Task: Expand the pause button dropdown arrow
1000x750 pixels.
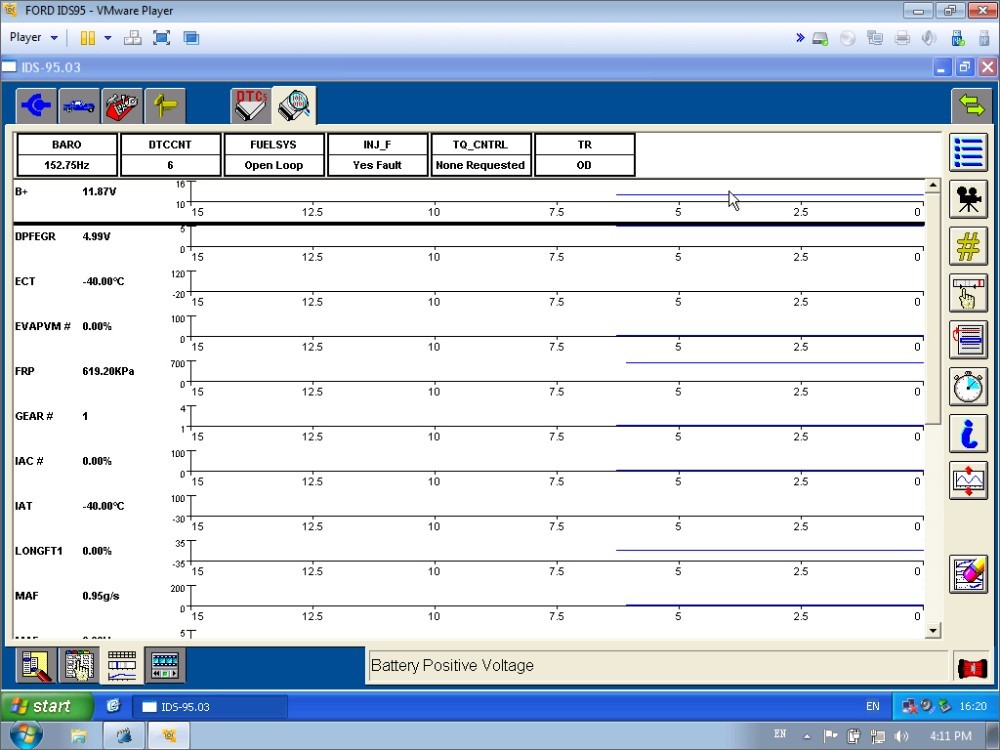Action: click(x=108, y=38)
